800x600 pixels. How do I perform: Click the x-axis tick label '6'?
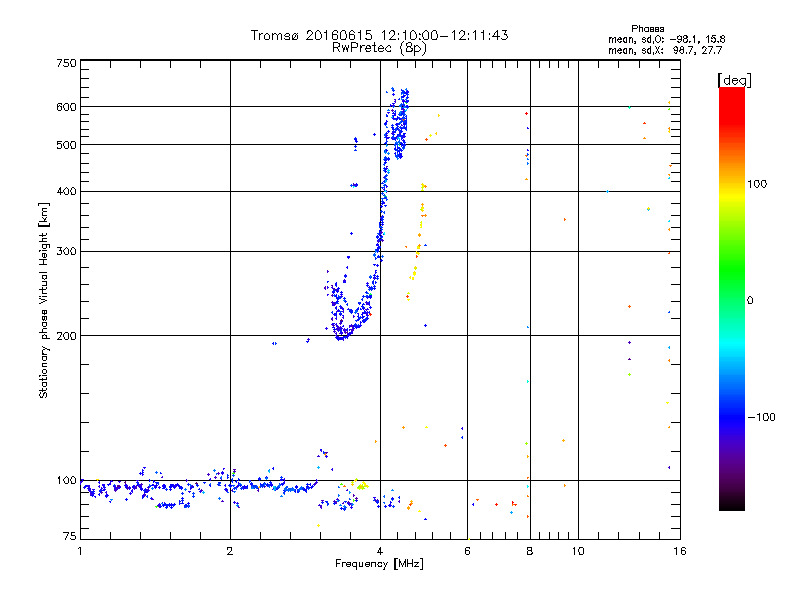pos(467,551)
